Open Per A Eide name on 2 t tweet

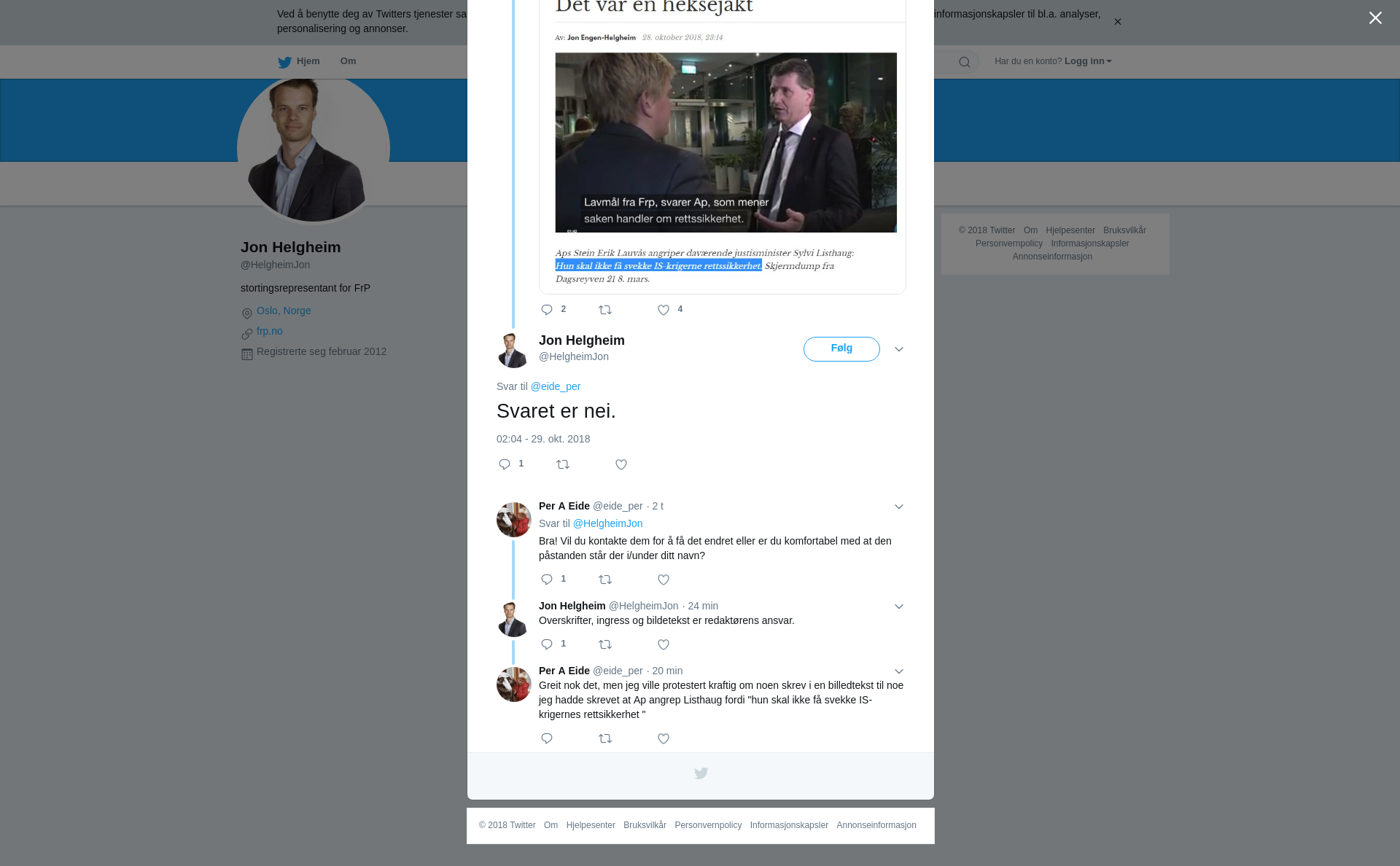tap(564, 506)
